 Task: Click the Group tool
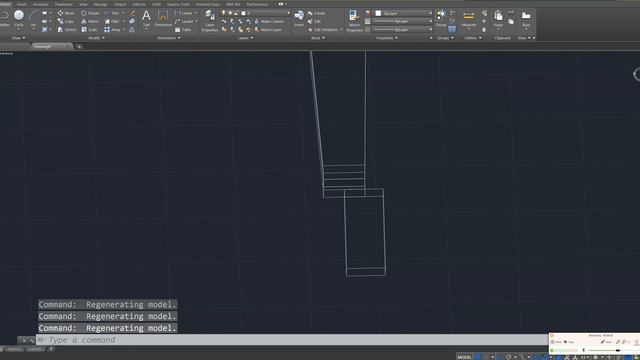click(x=441, y=19)
